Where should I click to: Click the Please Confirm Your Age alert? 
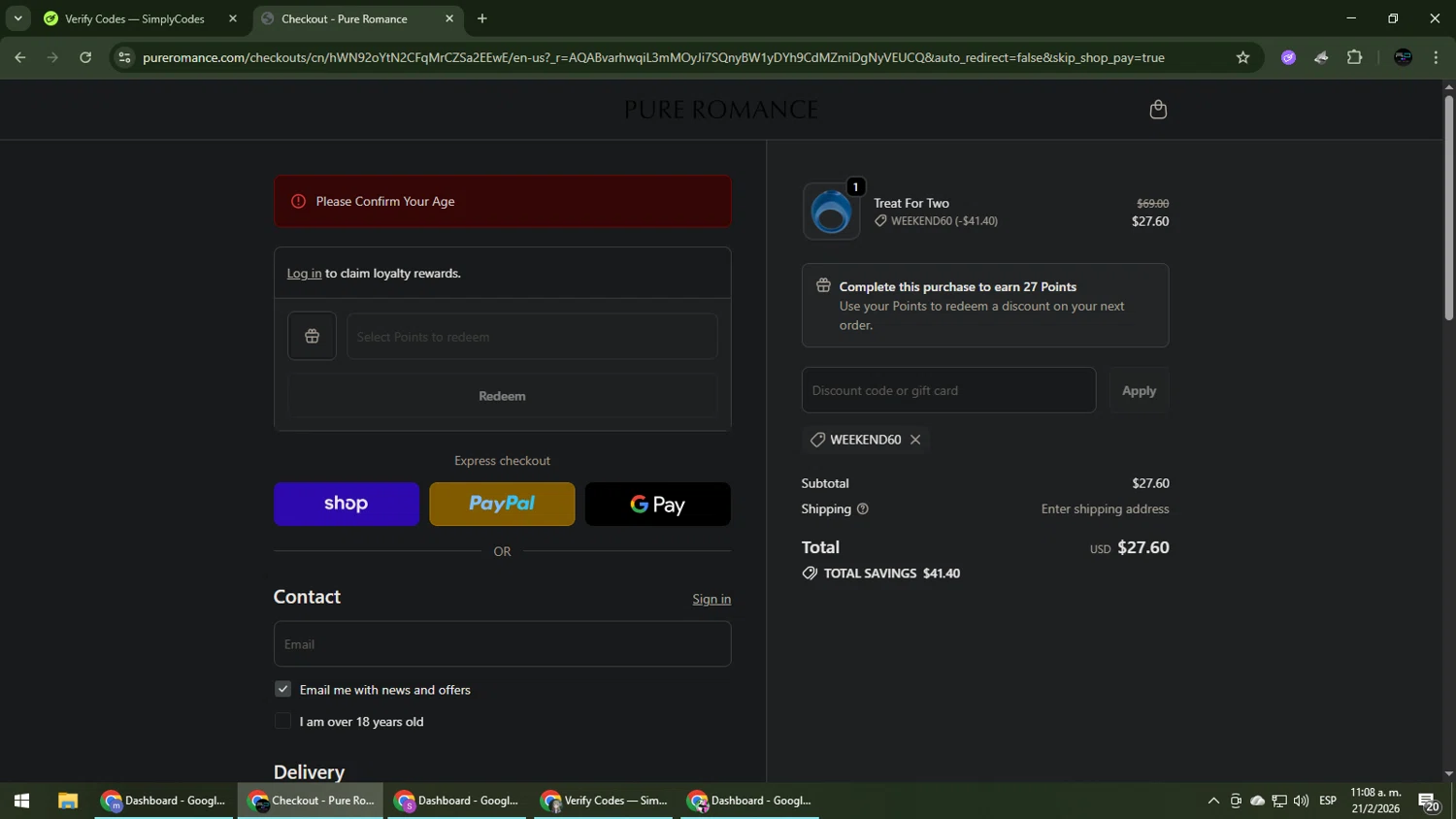click(x=502, y=201)
